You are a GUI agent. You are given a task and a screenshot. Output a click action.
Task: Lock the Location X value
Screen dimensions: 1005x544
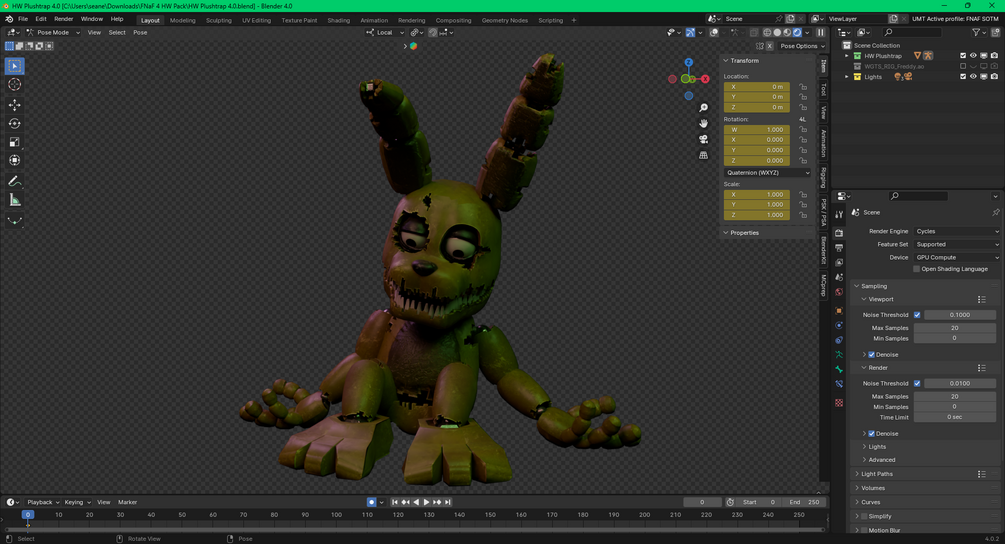(x=803, y=87)
